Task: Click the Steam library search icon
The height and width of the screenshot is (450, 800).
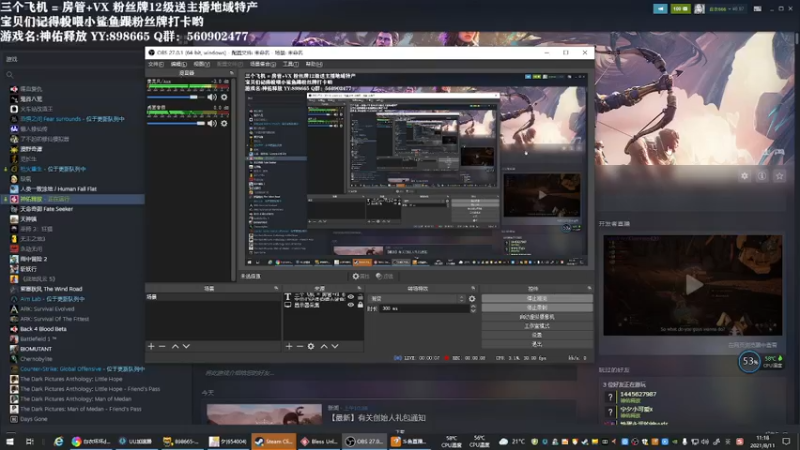Action: [x=10, y=75]
